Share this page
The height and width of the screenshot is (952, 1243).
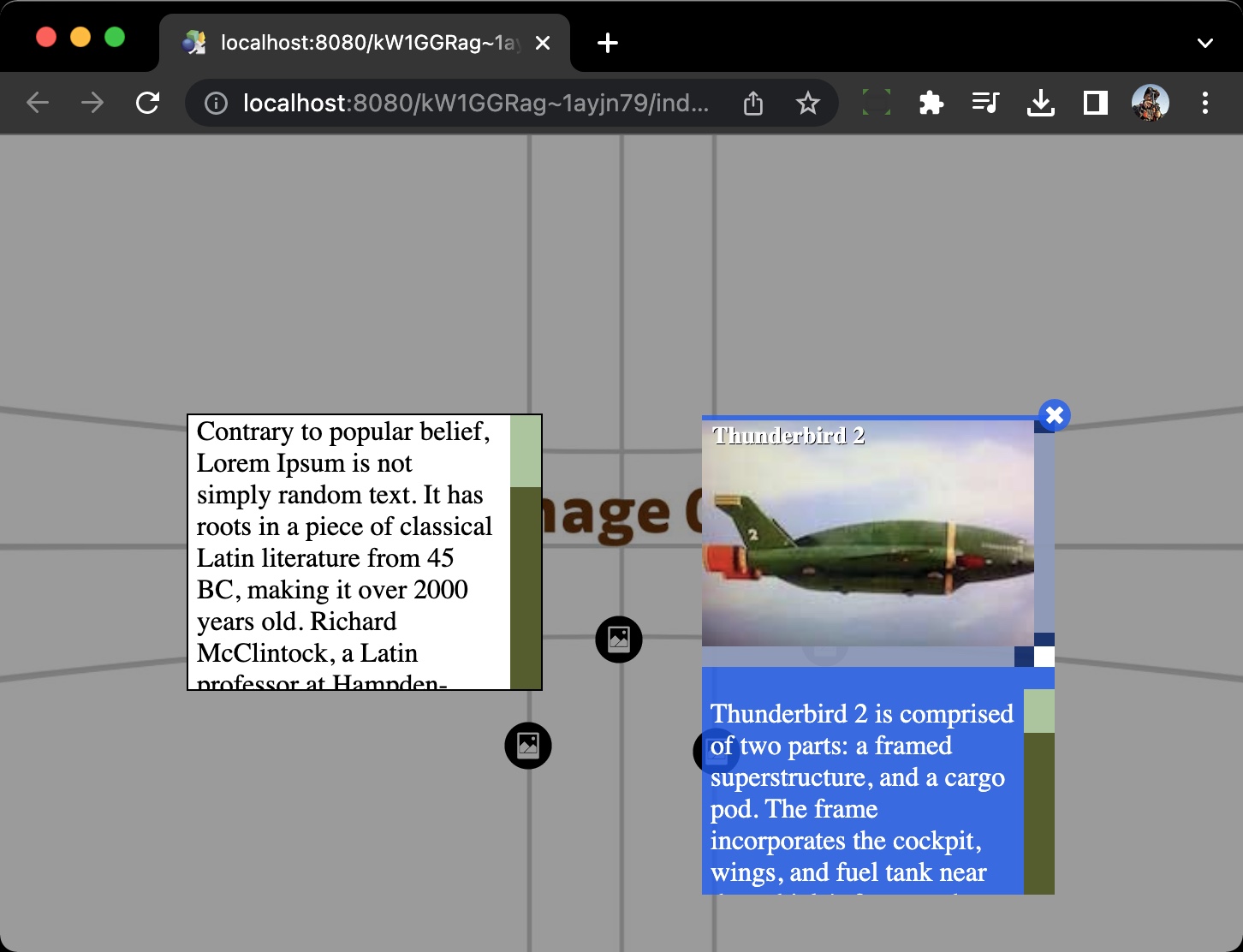[x=753, y=104]
